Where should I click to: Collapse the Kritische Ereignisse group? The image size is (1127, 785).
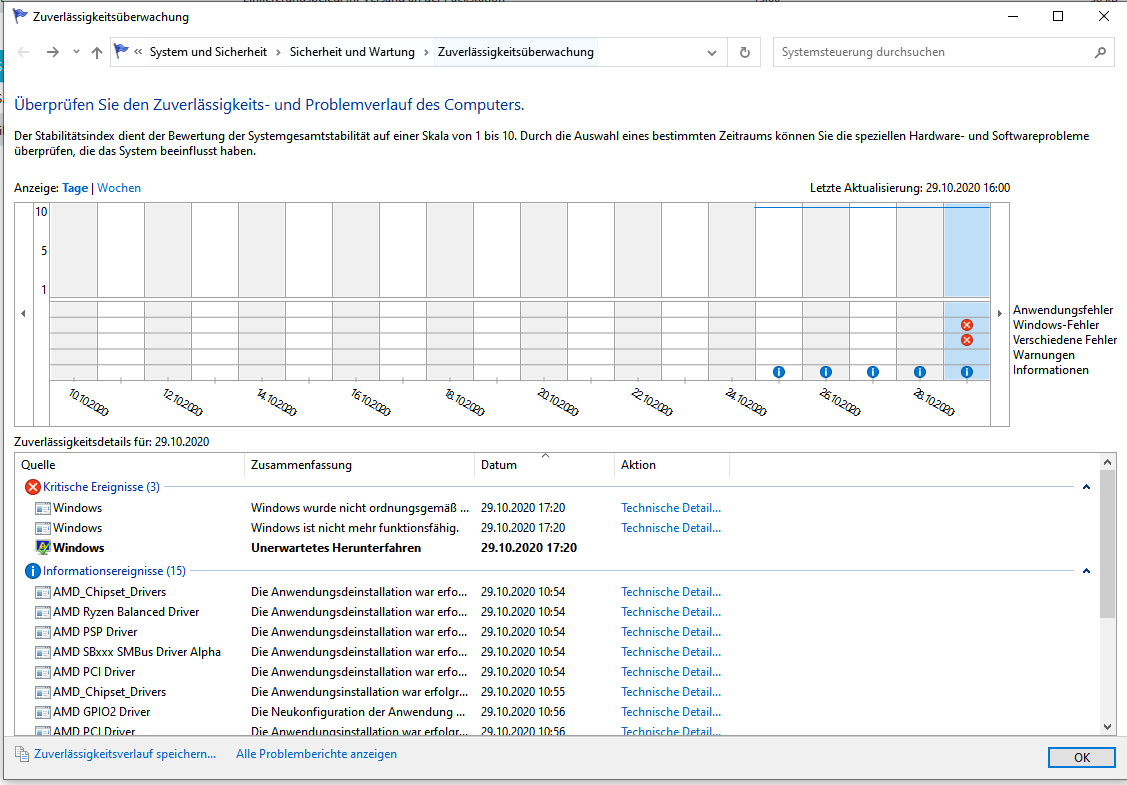tap(1086, 487)
